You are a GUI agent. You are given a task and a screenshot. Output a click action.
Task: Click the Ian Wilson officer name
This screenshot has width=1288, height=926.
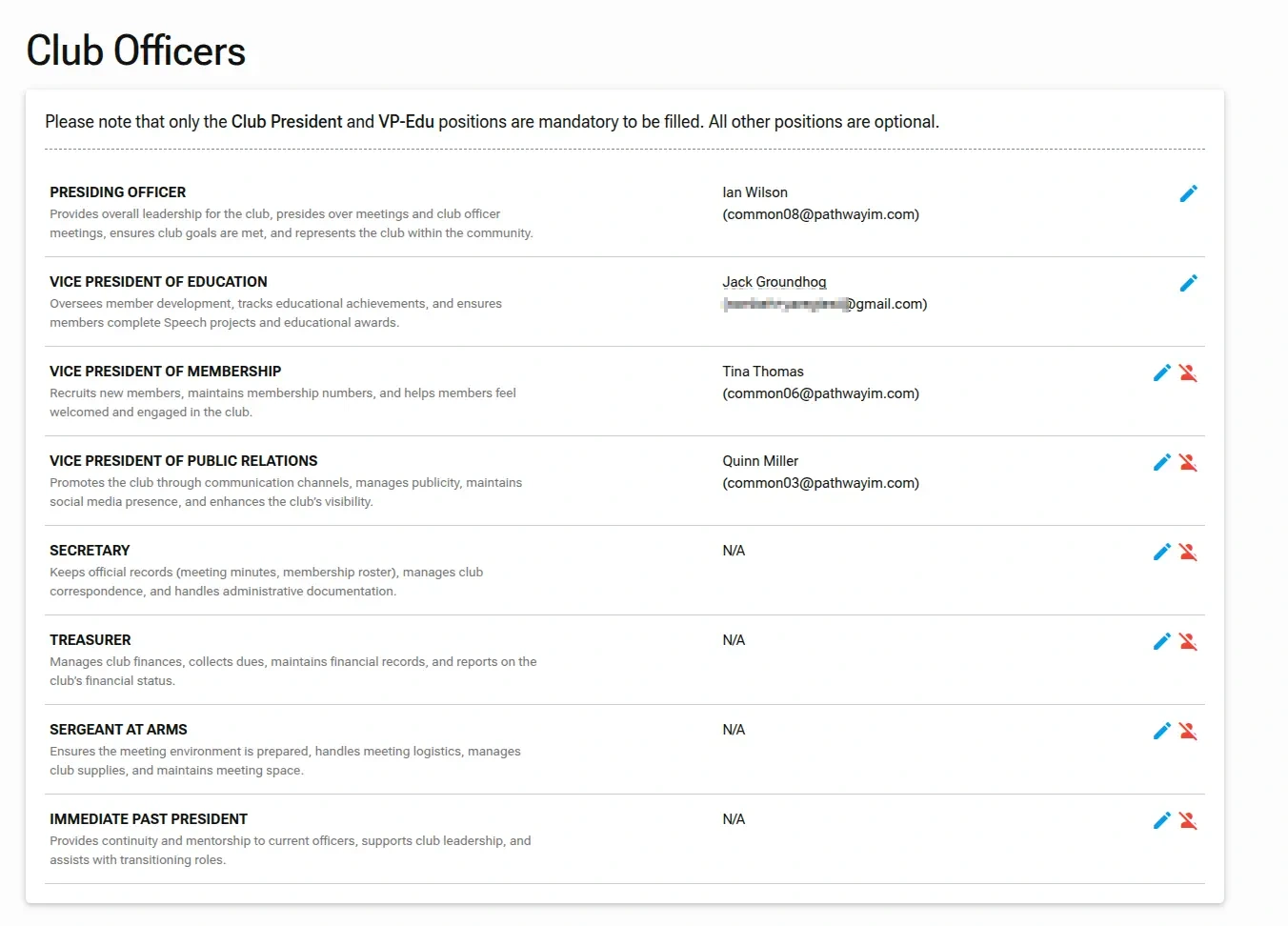point(755,192)
